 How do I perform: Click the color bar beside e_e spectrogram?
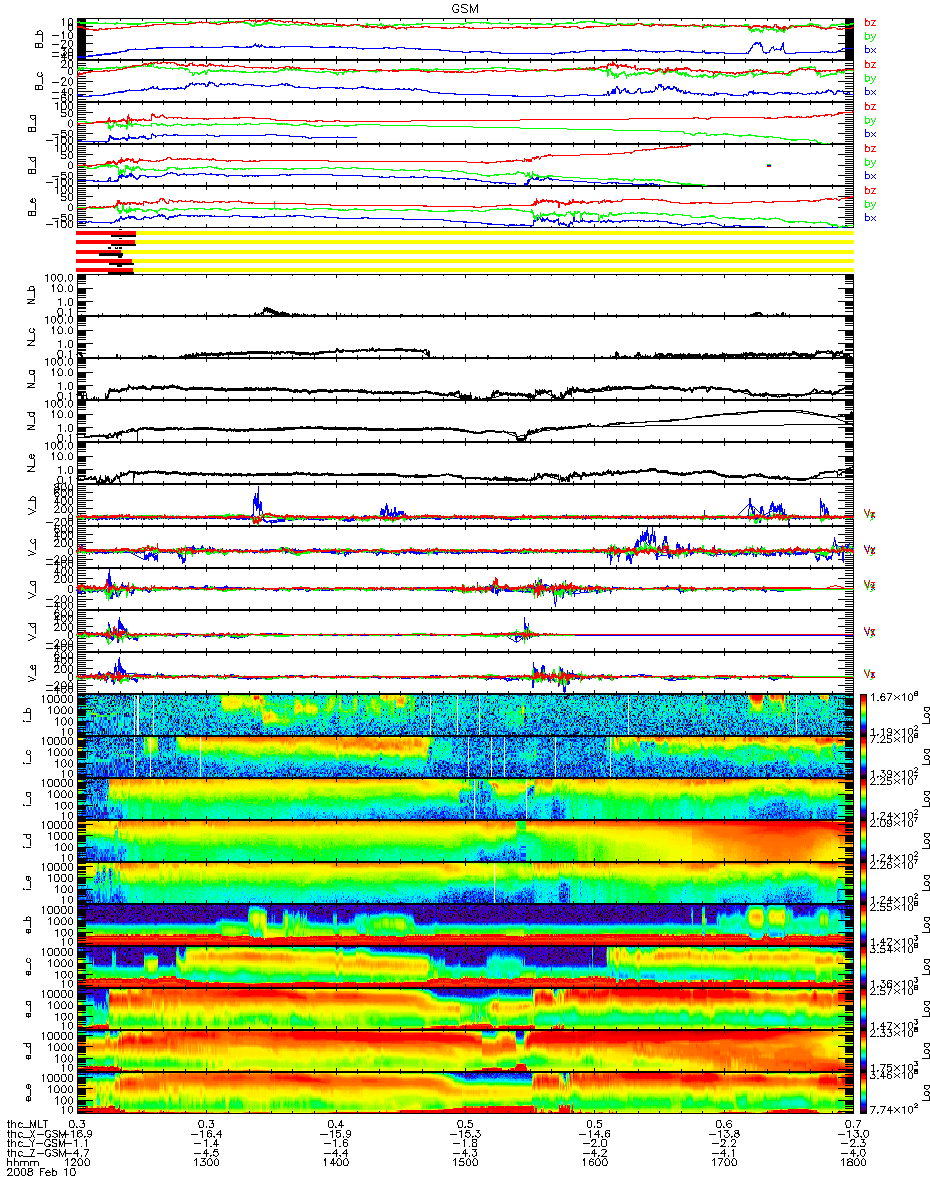point(864,1093)
